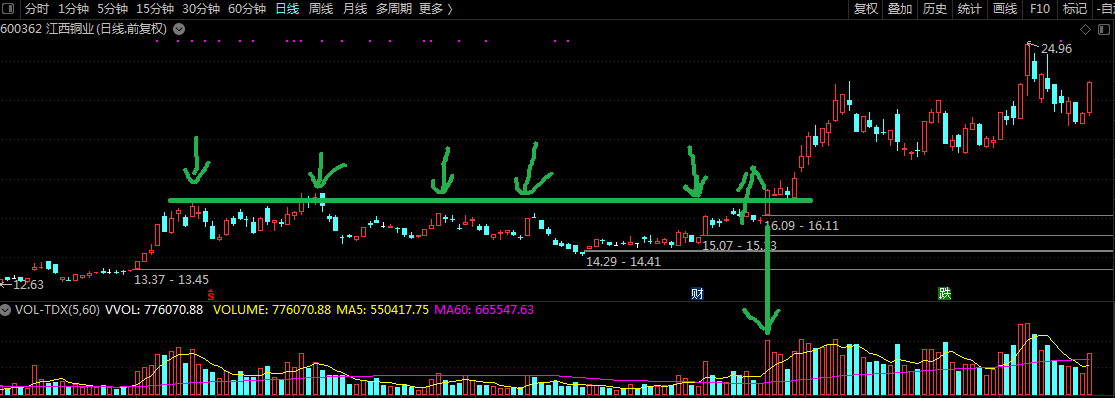Click the 16.09 - 16.11 gap label
The image size is (1115, 398).
coord(801,226)
